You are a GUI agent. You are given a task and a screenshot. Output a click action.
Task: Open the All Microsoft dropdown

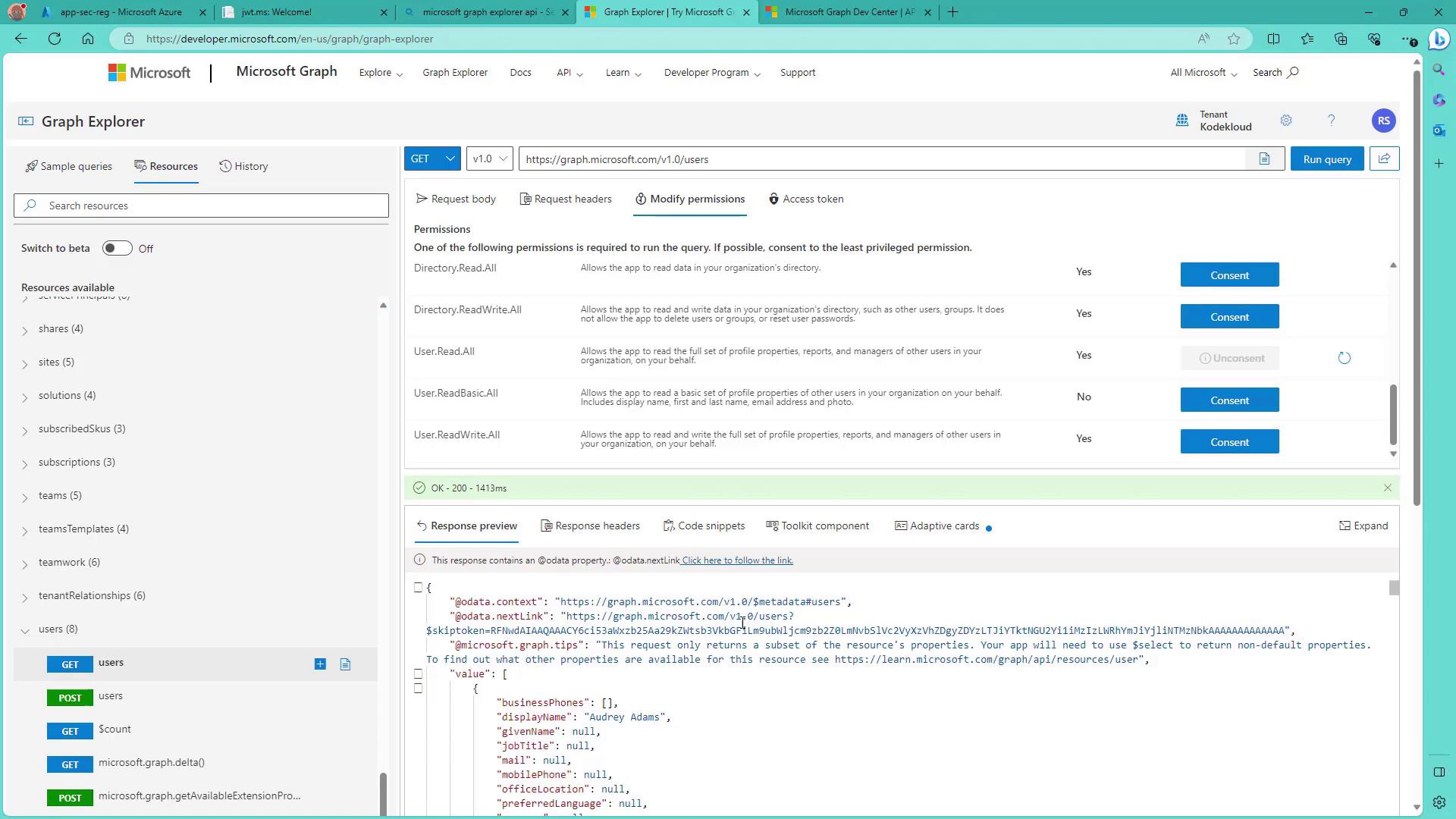tap(1203, 73)
